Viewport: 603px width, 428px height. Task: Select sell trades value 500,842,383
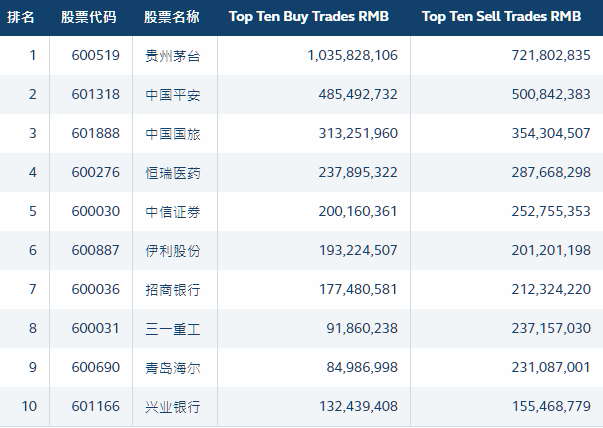[x=551, y=95]
